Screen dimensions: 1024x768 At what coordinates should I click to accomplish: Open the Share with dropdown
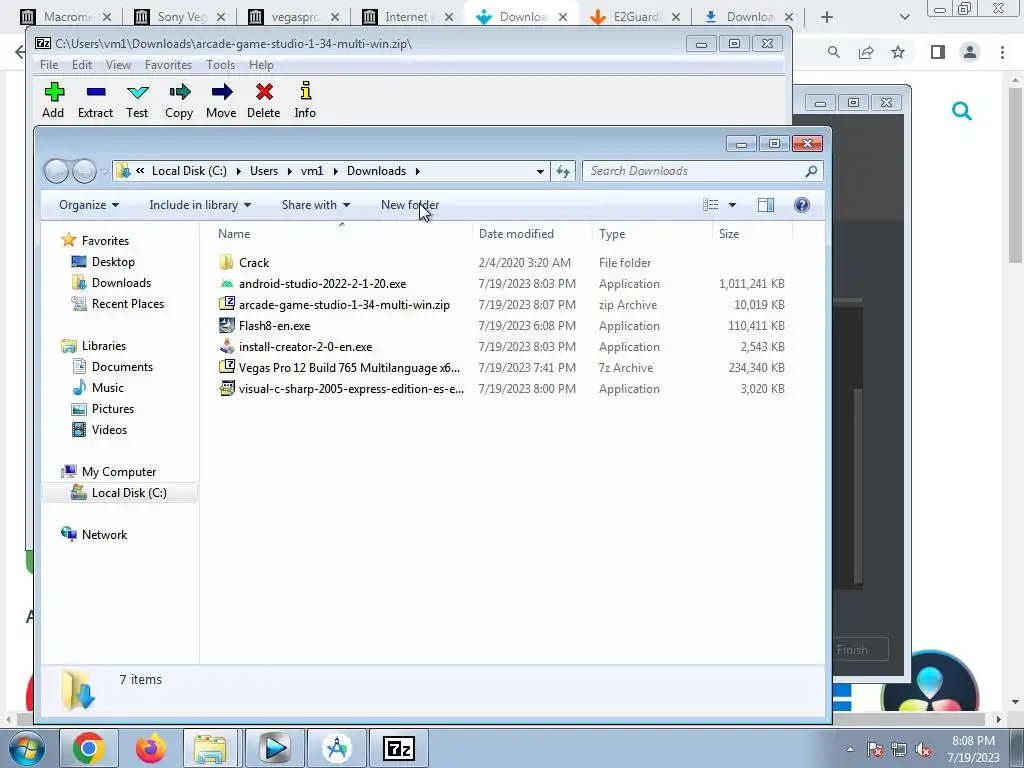(x=316, y=205)
